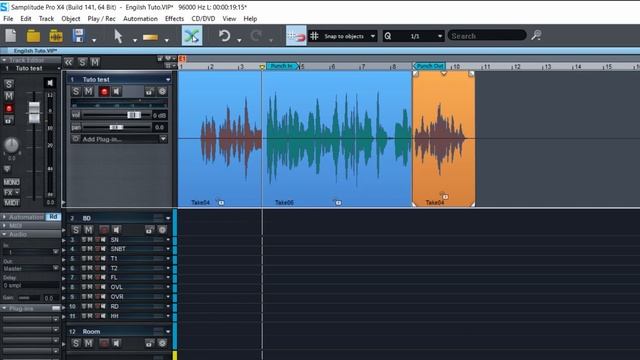Select the arrow mouse mode tool
Viewport: 640px width, 360px height.
(118, 36)
